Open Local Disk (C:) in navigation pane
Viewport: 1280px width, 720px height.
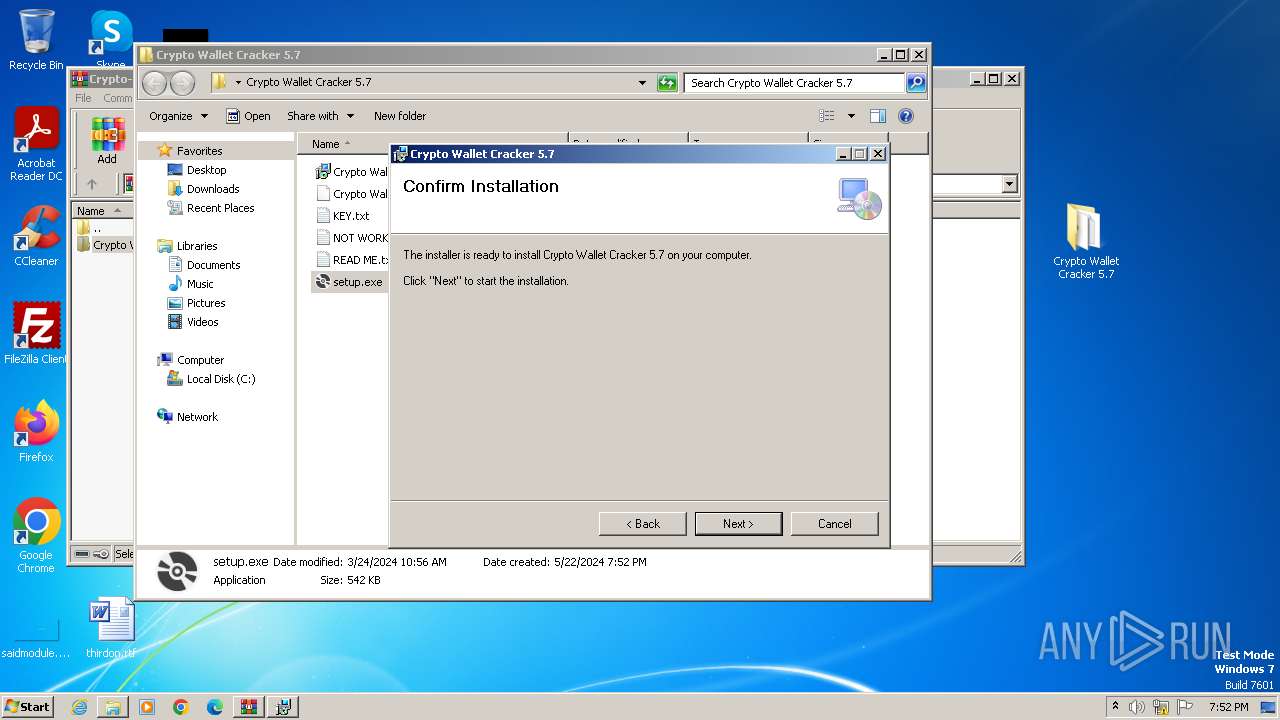click(211, 379)
